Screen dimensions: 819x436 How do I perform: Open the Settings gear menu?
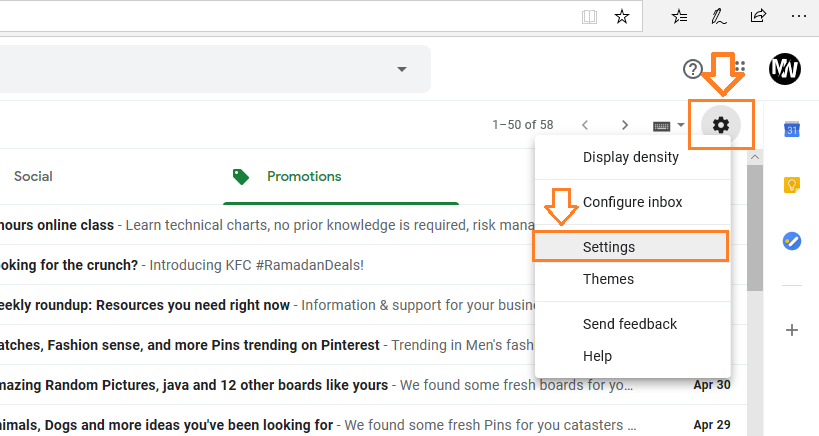pyautogui.click(x=721, y=125)
